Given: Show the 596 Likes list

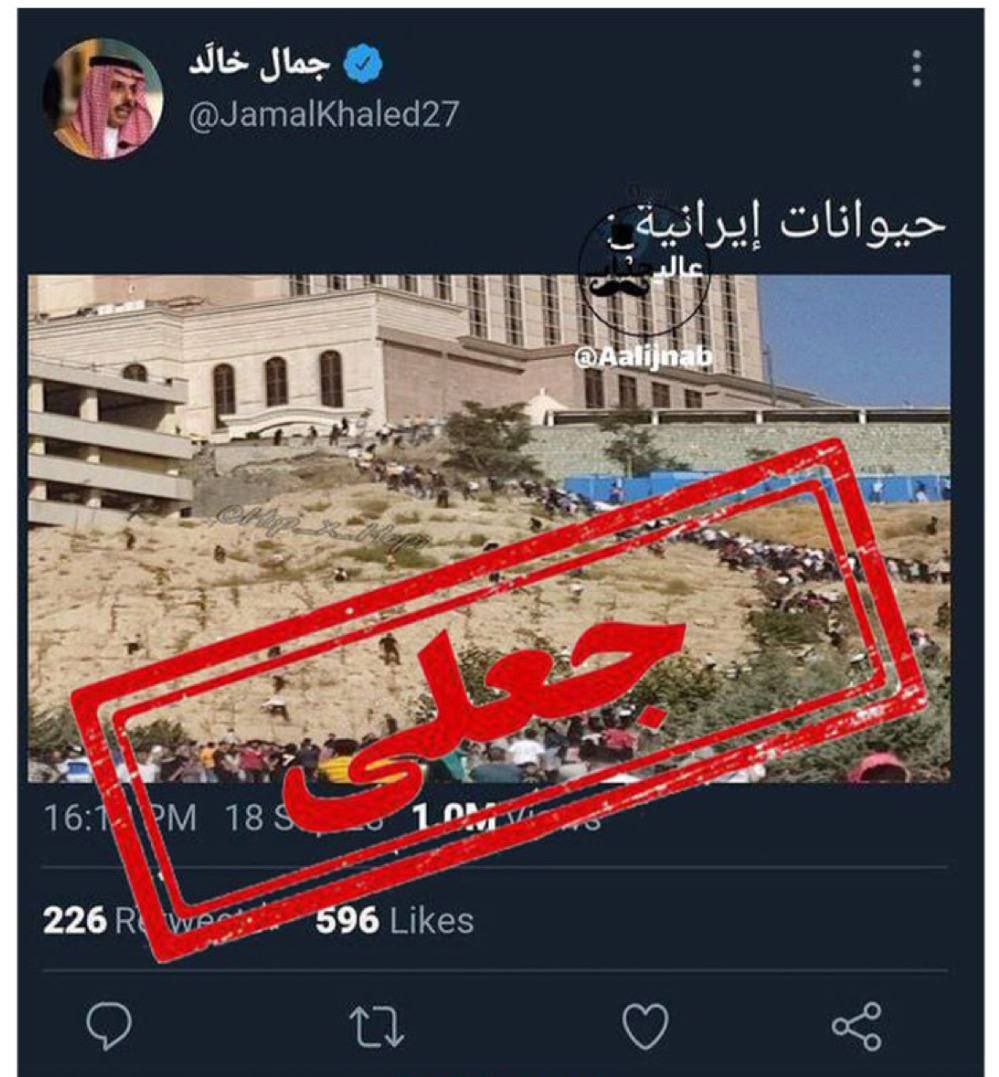Looking at the screenshot, I should coord(394,920).
